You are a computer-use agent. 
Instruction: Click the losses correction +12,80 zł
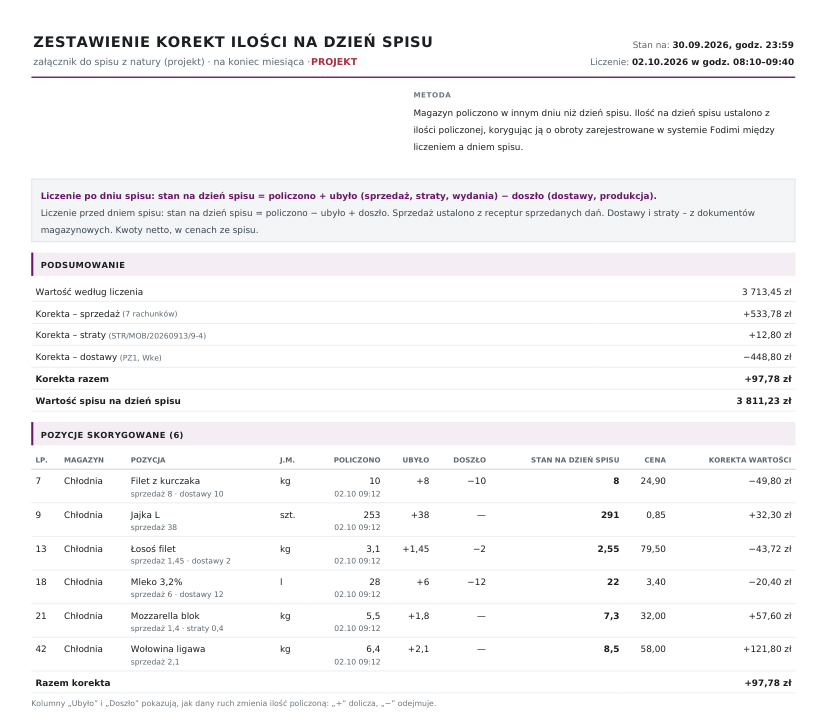coord(770,335)
